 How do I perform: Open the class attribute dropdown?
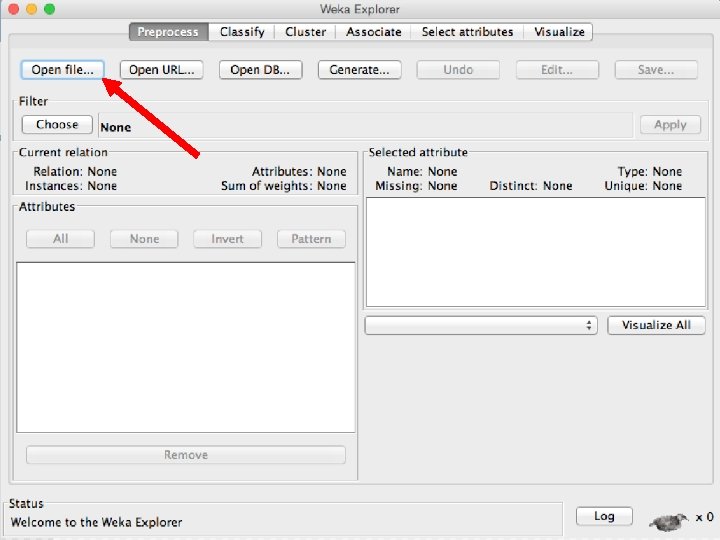pyautogui.click(x=481, y=325)
